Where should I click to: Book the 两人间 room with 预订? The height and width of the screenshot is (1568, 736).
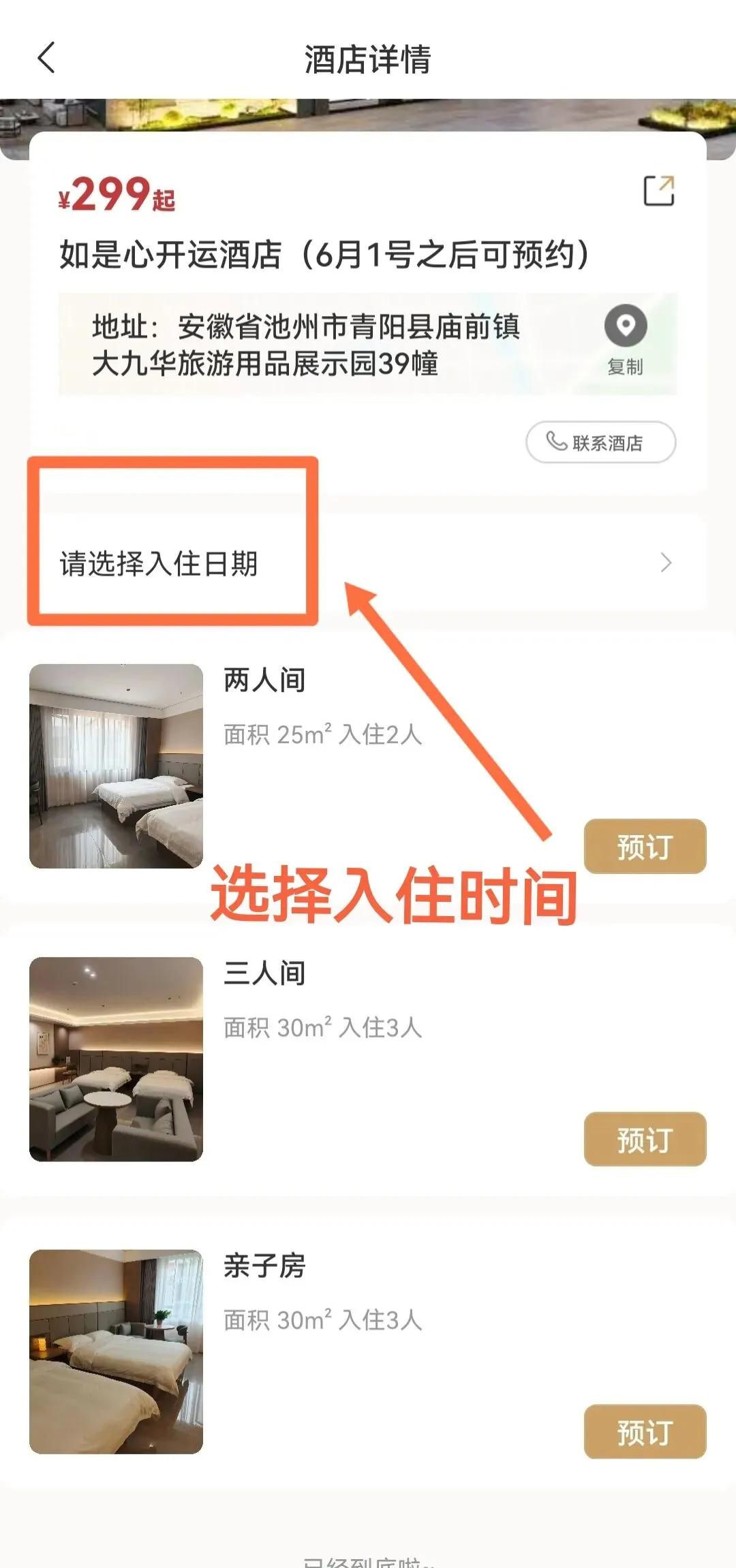[x=645, y=847]
